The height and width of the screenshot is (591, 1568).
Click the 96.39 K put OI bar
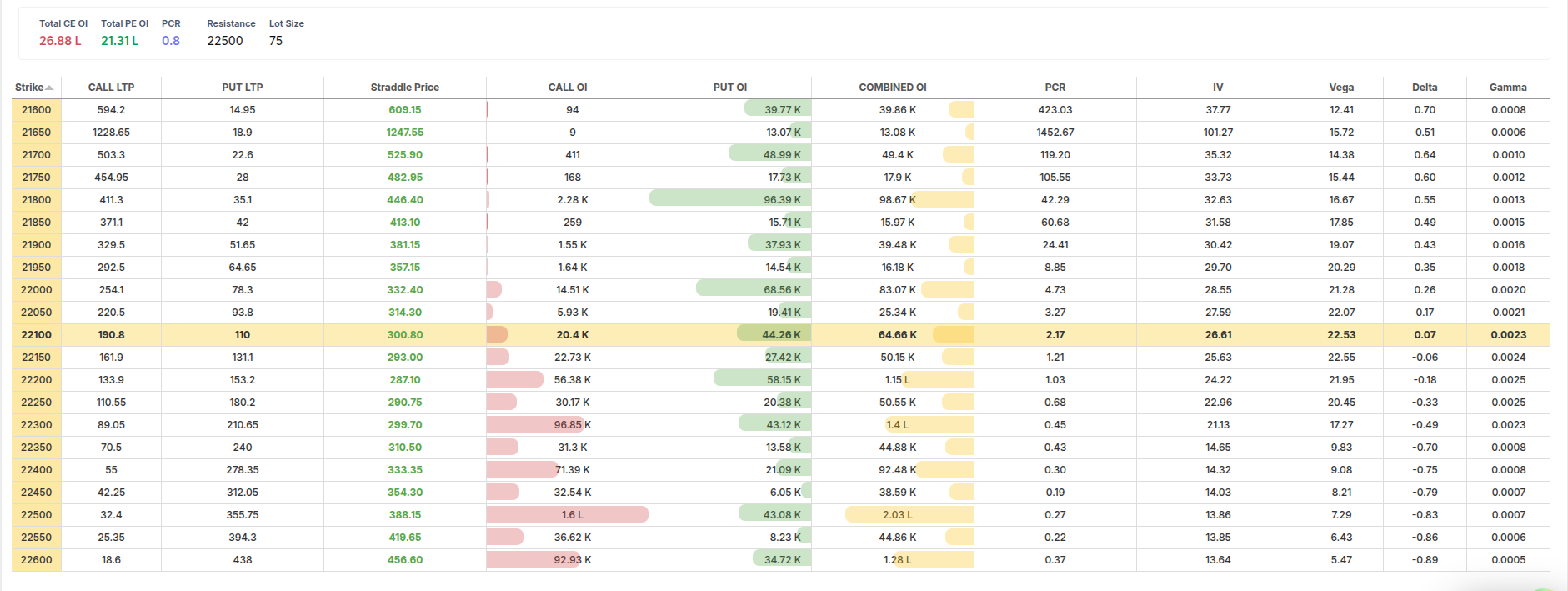[729, 200]
